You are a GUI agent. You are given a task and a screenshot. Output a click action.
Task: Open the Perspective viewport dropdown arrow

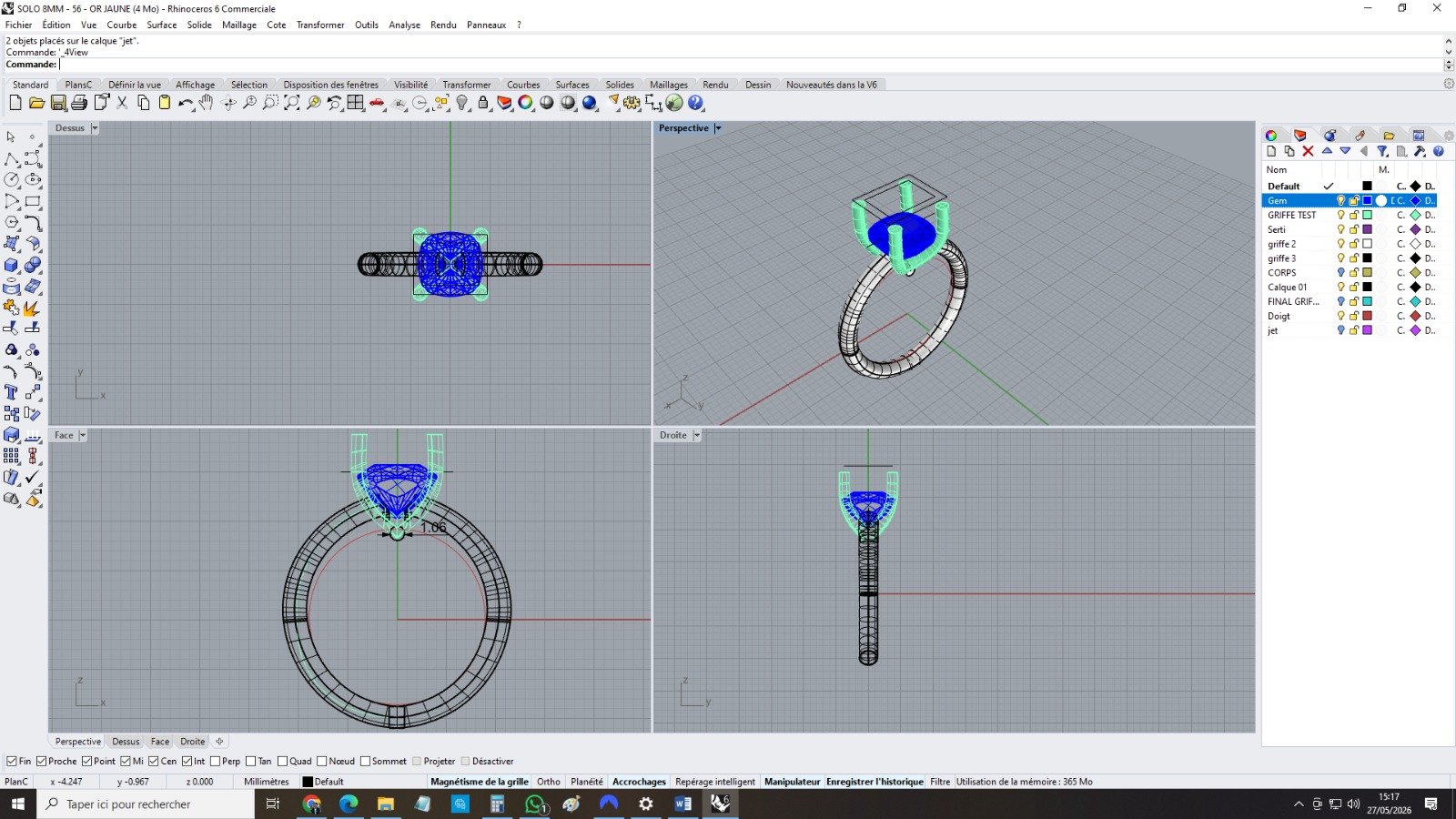[718, 128]
